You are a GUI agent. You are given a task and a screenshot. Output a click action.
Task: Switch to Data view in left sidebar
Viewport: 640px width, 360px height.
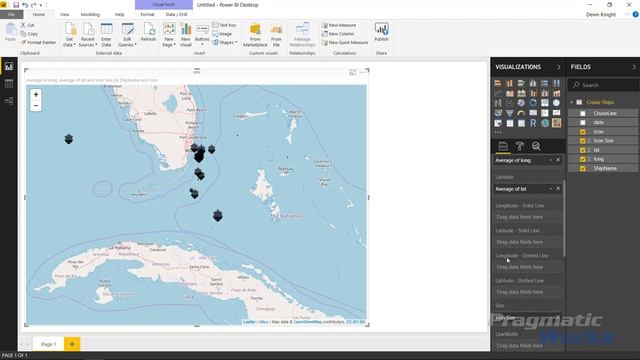[9, 84]
